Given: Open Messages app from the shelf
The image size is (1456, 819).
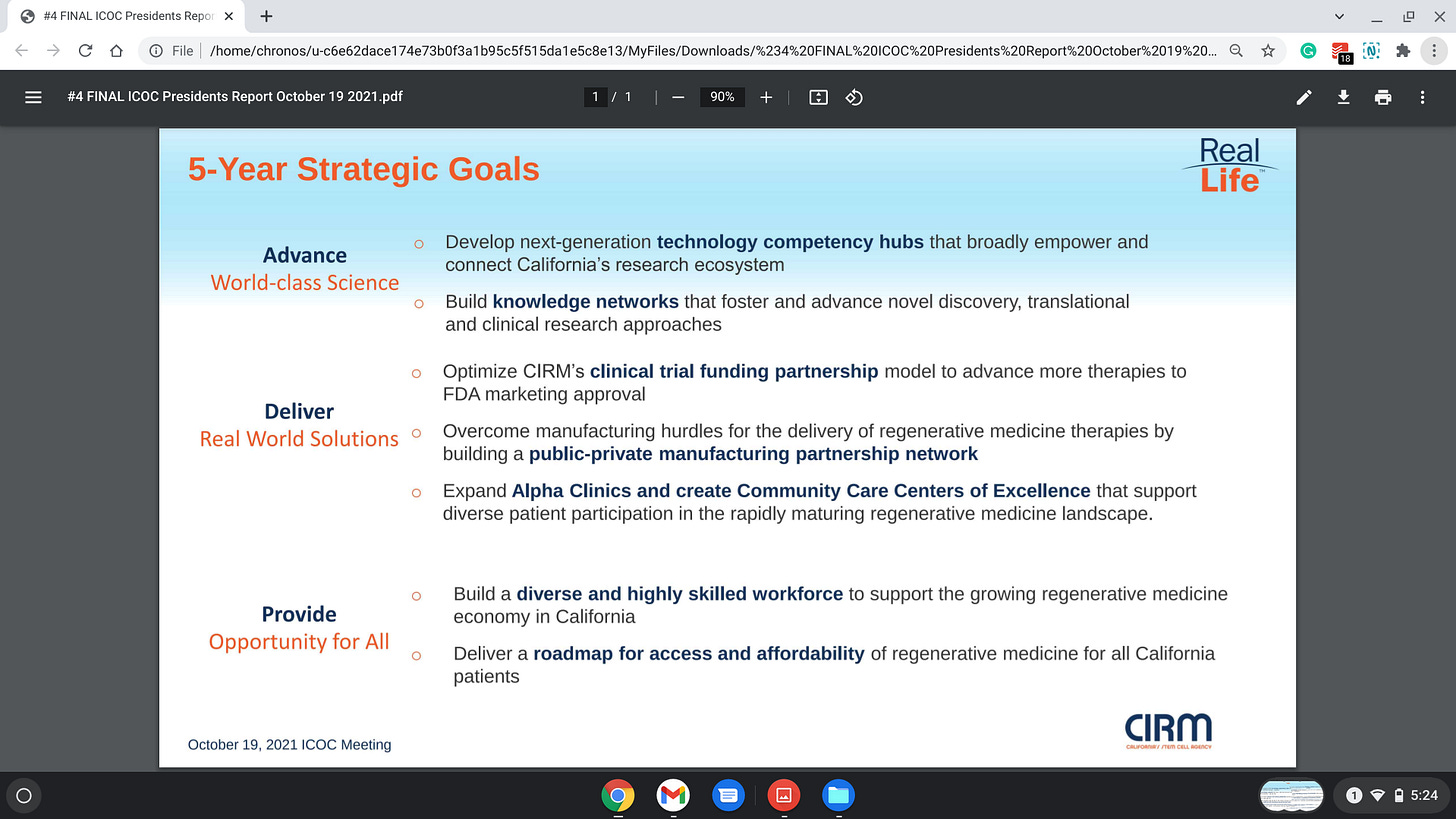Looking at the screenshot, I should [728, 796].
